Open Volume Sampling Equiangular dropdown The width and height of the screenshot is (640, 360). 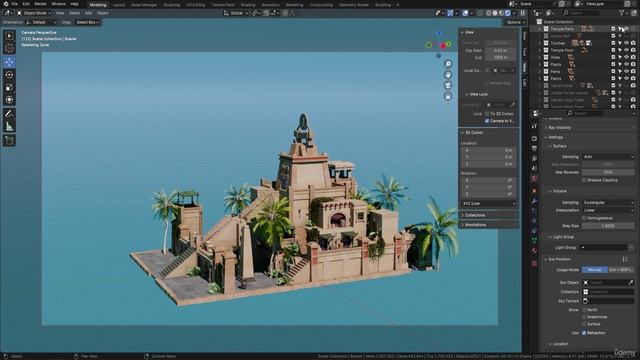tap(608, 203)
